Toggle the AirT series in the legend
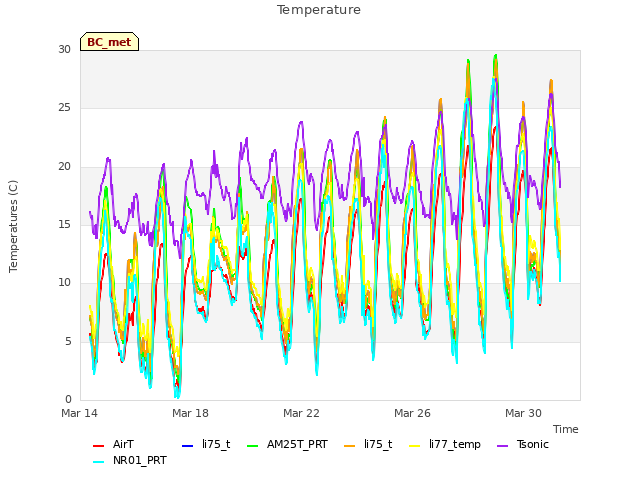This screenshot has width=640, height=480. point(113,444)
